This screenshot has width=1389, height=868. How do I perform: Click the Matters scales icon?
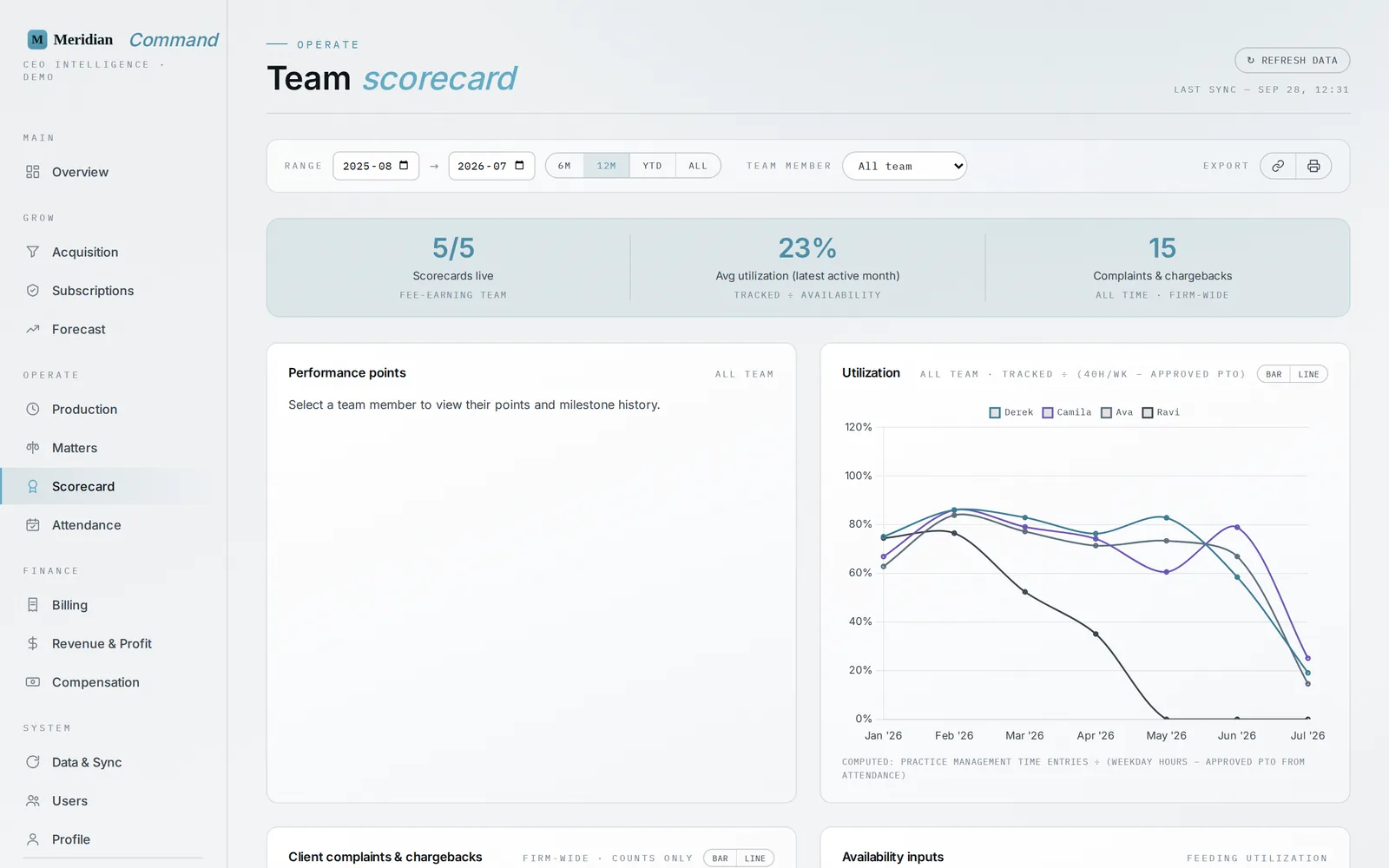[33, 448]
